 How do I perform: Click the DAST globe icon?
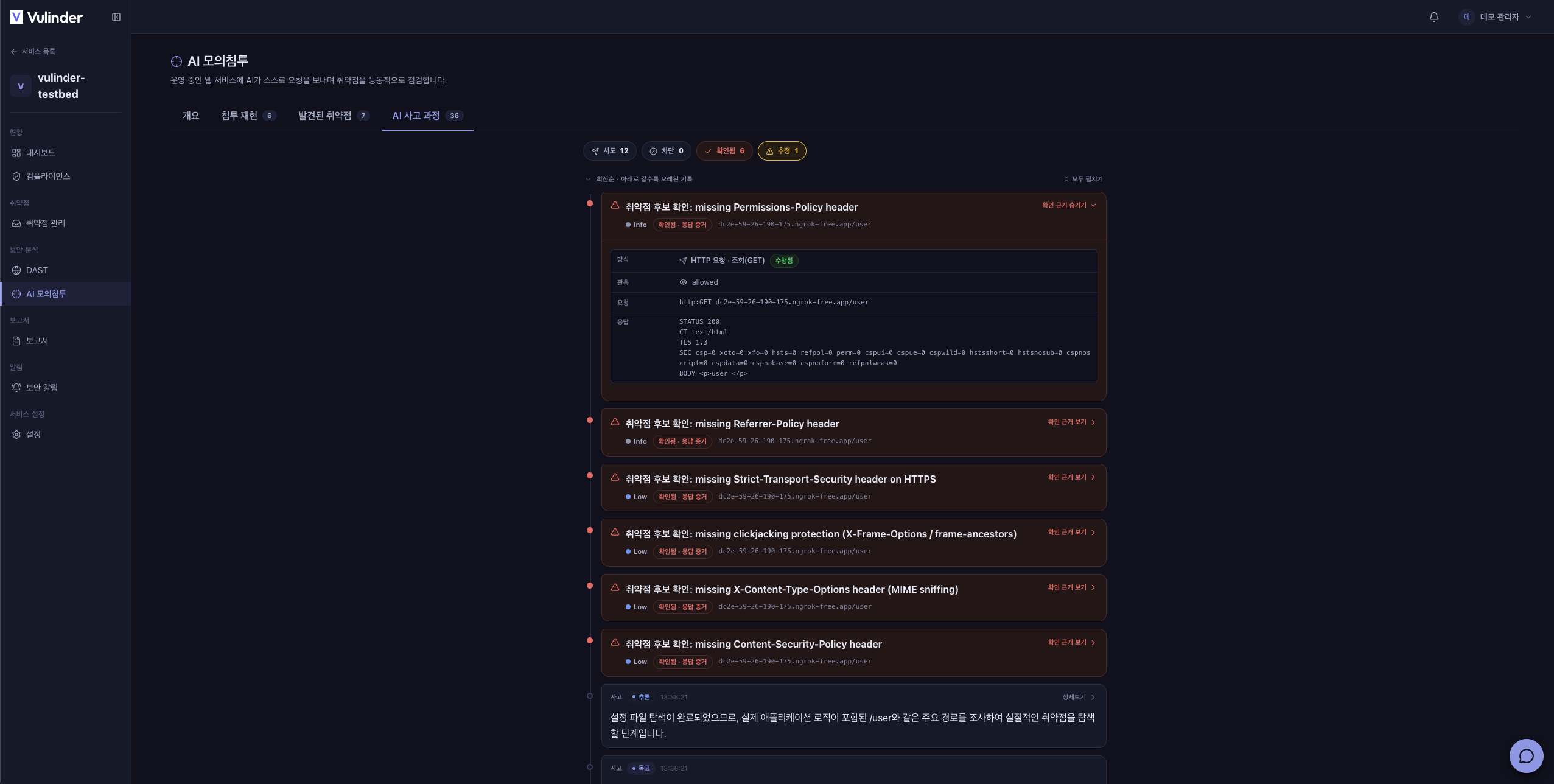coord(16,270)
